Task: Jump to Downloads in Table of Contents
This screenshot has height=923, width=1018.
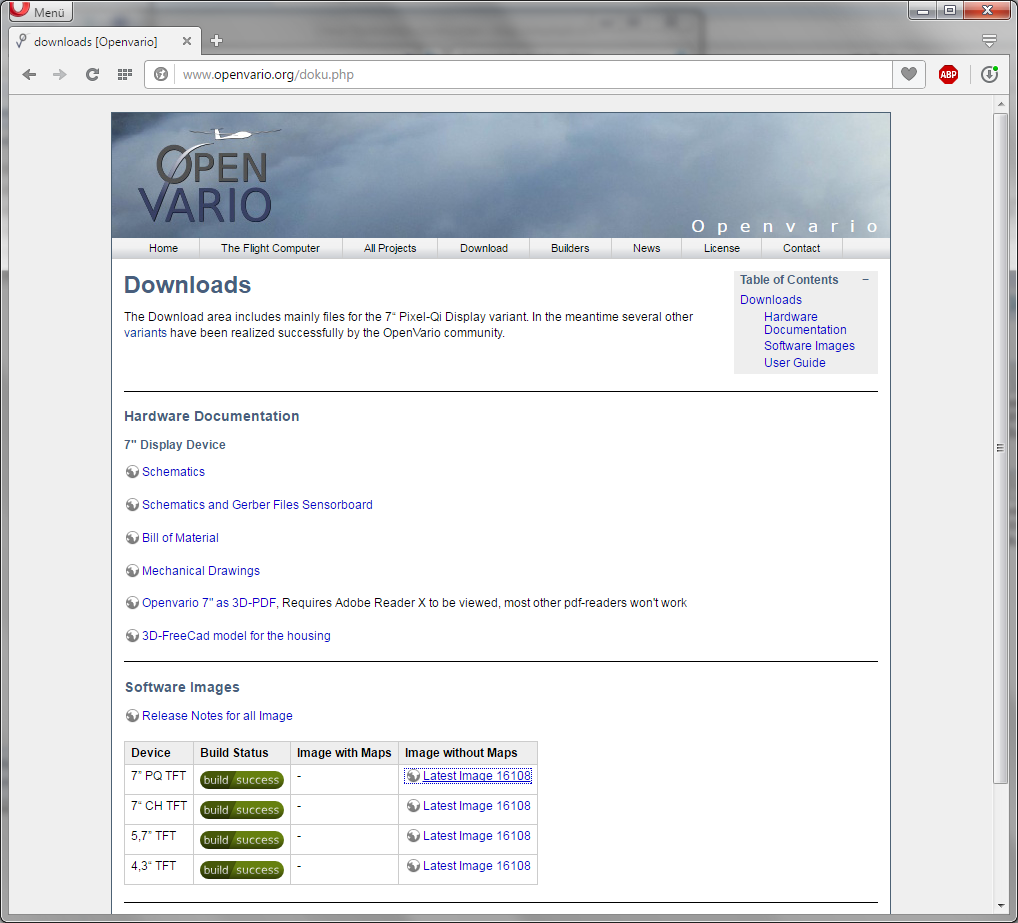Action: pyautogui.click(x=771, y=300)
